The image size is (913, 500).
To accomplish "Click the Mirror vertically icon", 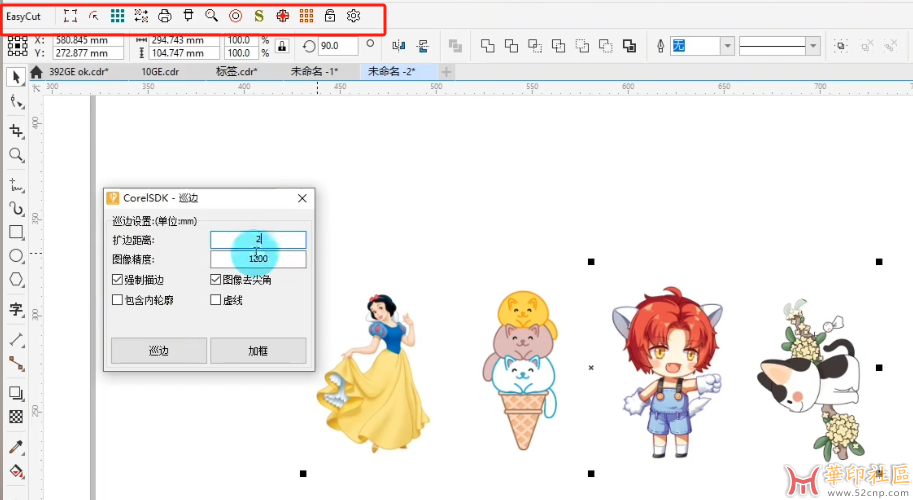I will [x=423, y=46].
